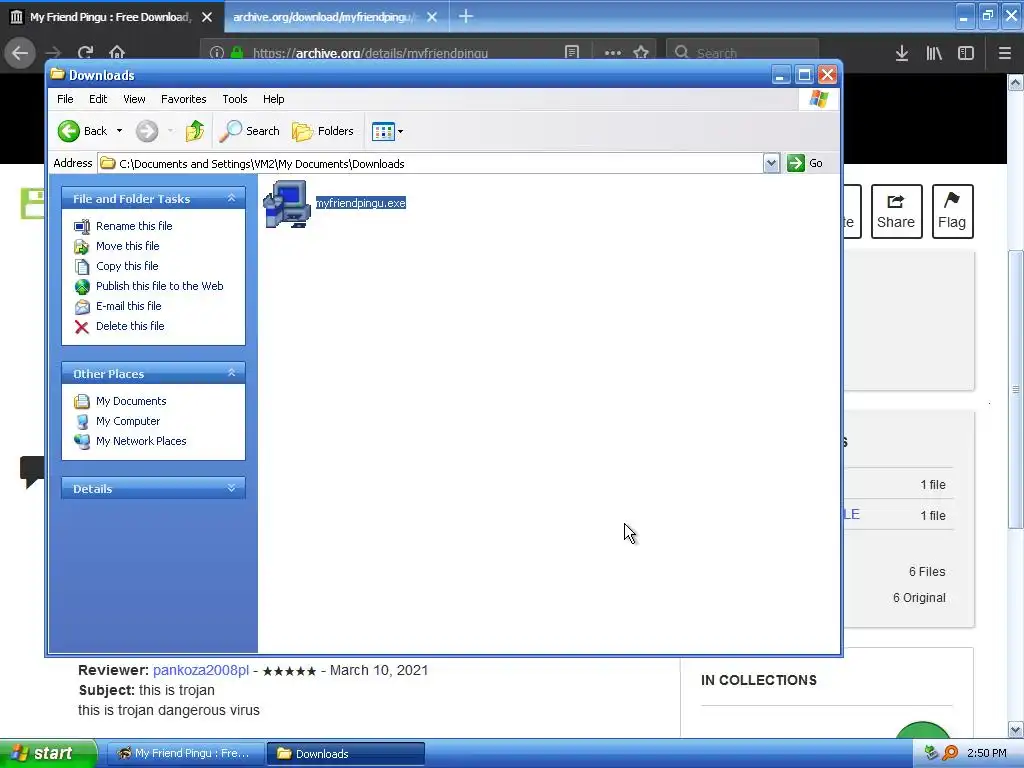
Task: Click the E-mail envelope icon
Action: point(82,307)
